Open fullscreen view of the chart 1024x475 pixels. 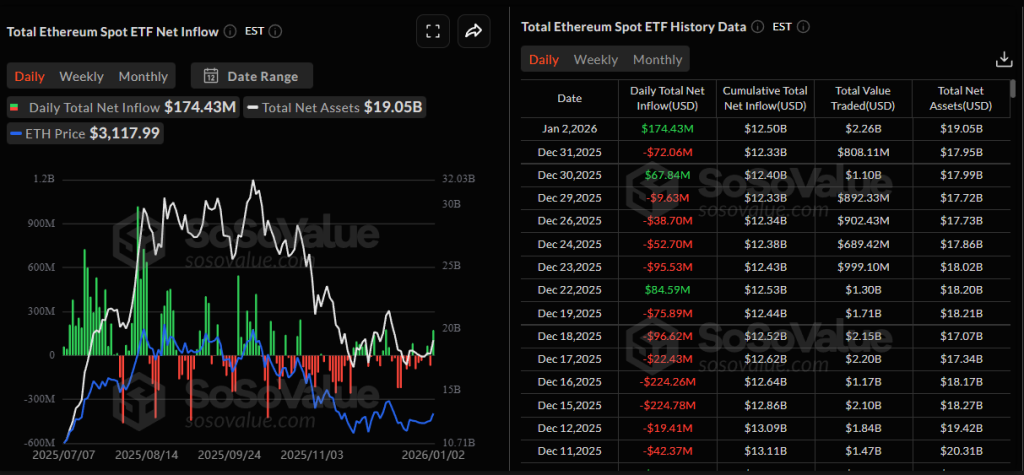433,31
